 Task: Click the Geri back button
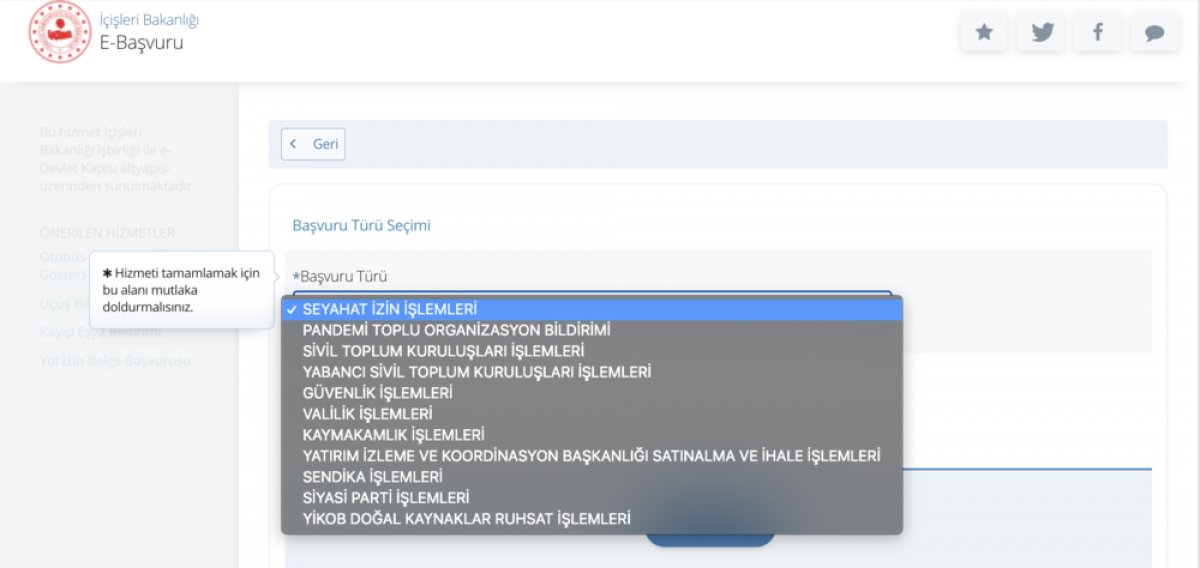[313, 144]
